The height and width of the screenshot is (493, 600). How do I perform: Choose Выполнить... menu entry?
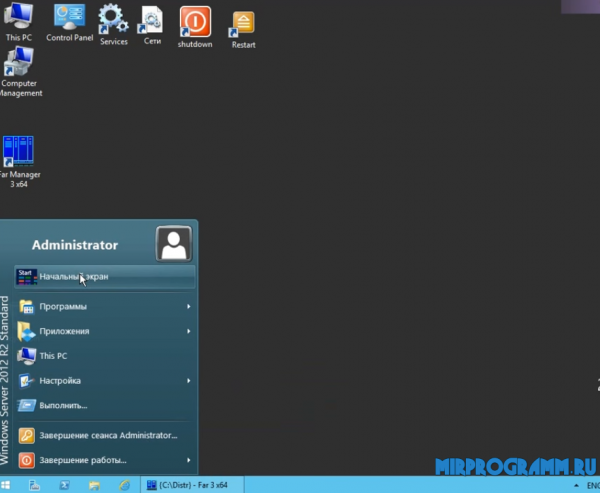pyautogui.click(x=104, y=405)
